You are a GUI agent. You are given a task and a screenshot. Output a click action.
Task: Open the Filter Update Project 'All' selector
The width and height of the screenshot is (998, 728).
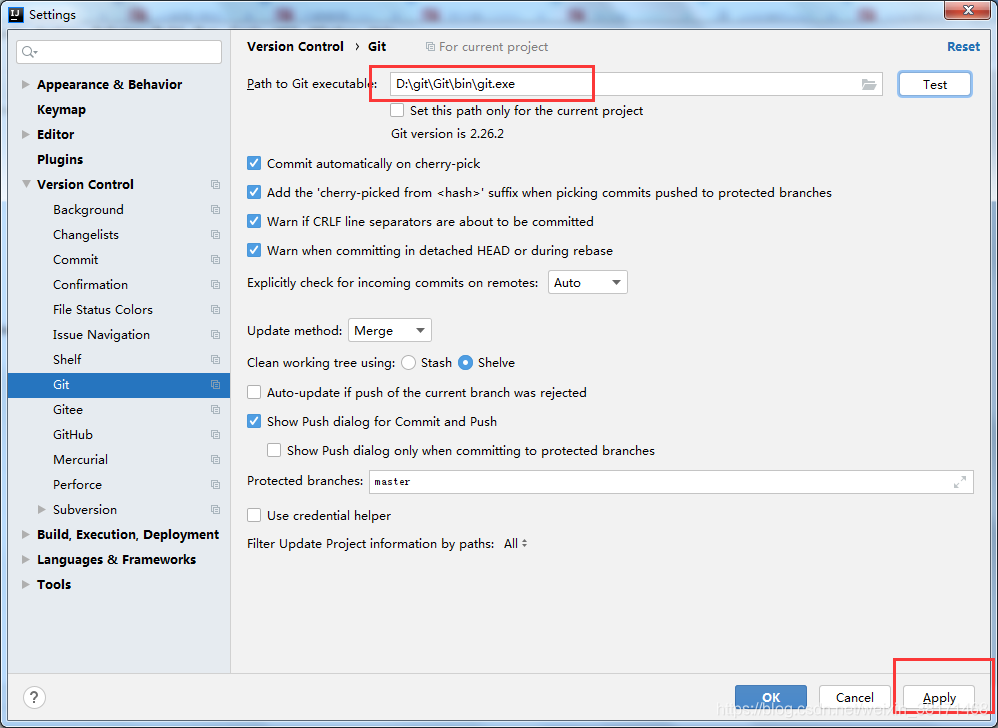click(x=516, y=543)
